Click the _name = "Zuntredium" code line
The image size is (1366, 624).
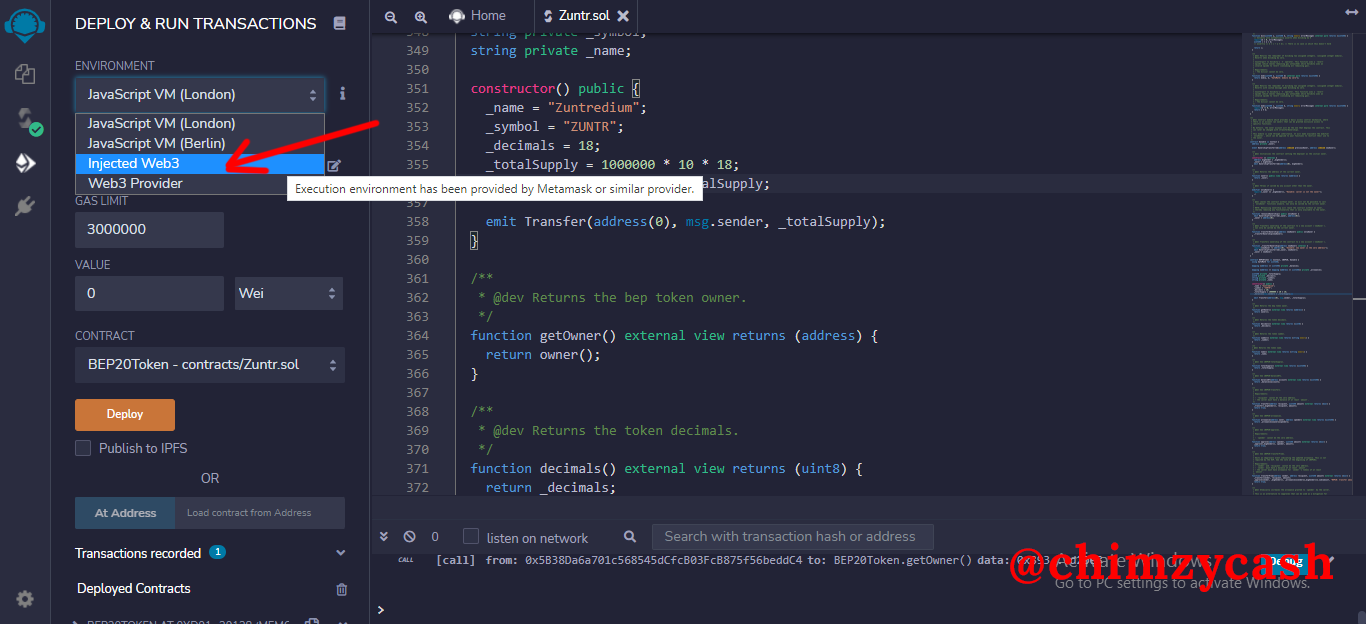click(567, 108)
